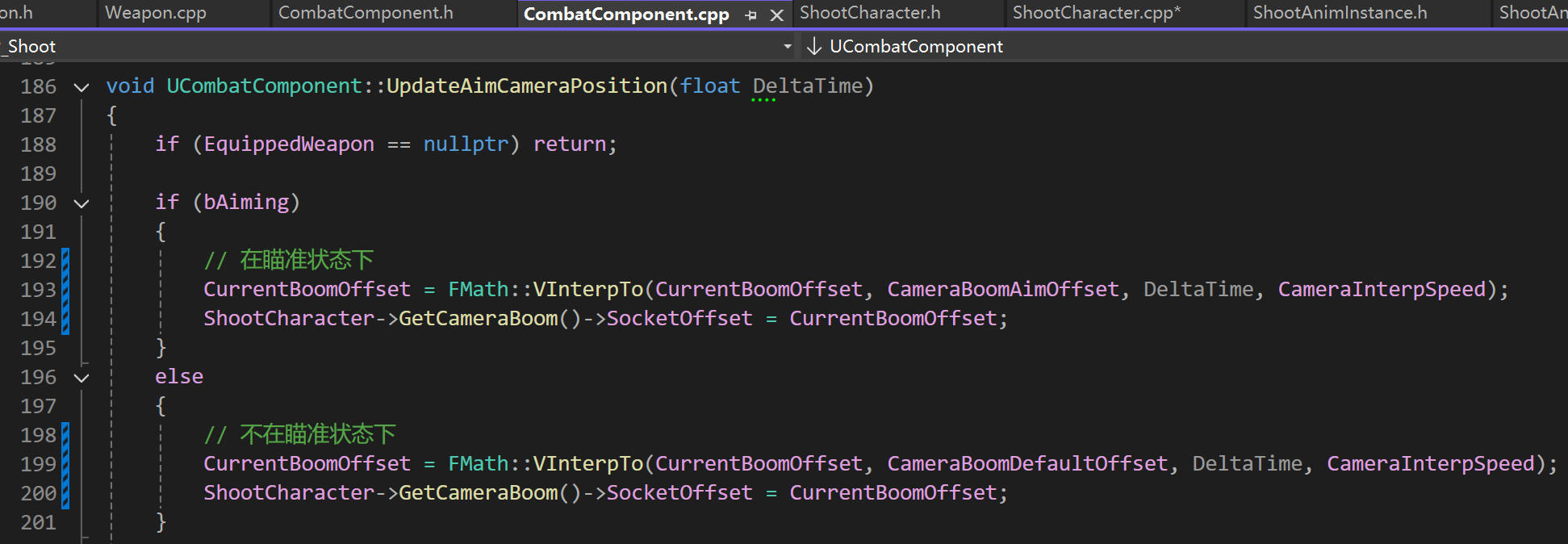Click the nullptr keyword on line 188
The height and width of the screenshot is (544, 1568).
coord(466,144)
